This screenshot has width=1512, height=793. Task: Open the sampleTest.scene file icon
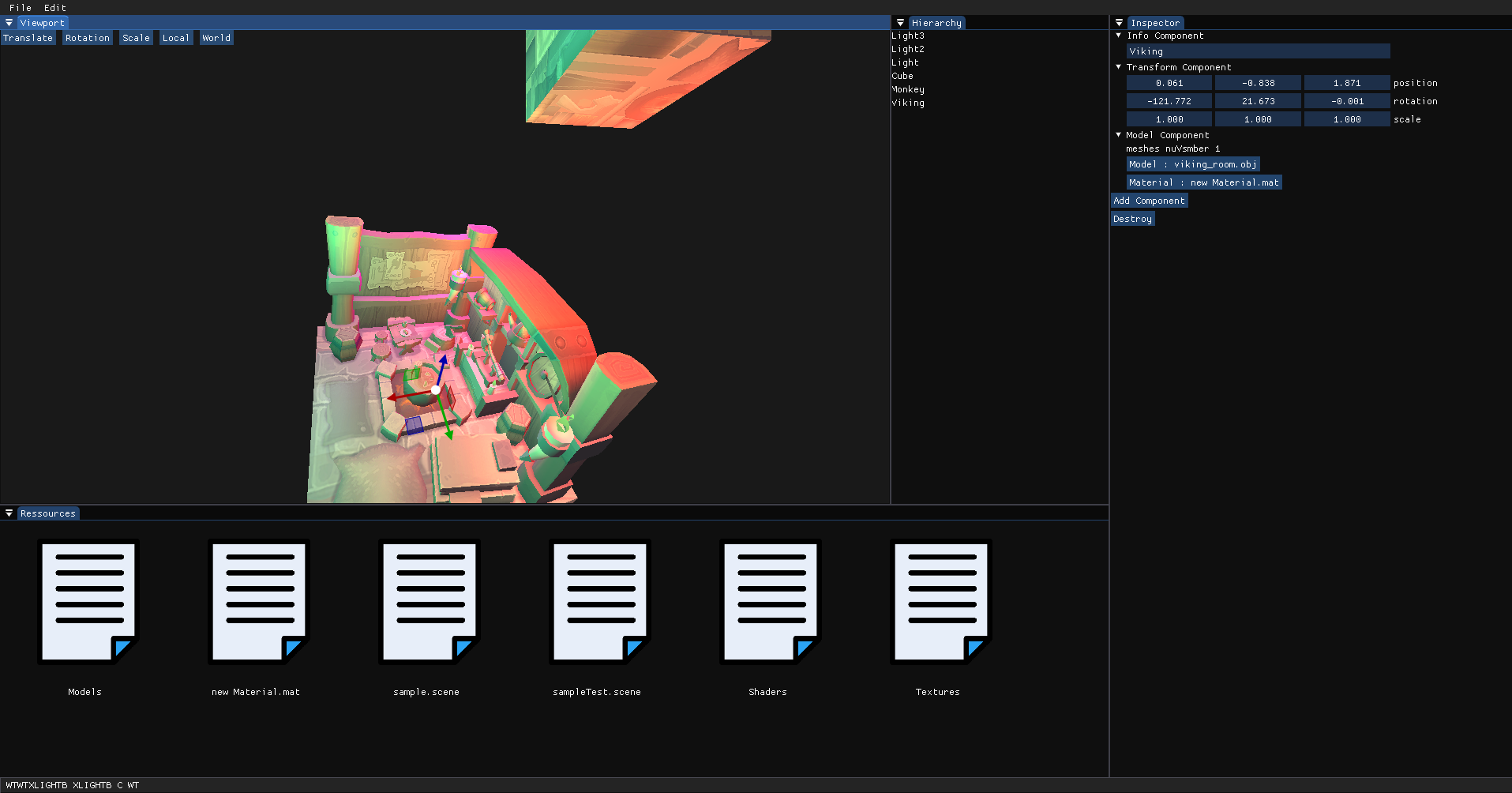pos(599,602)
